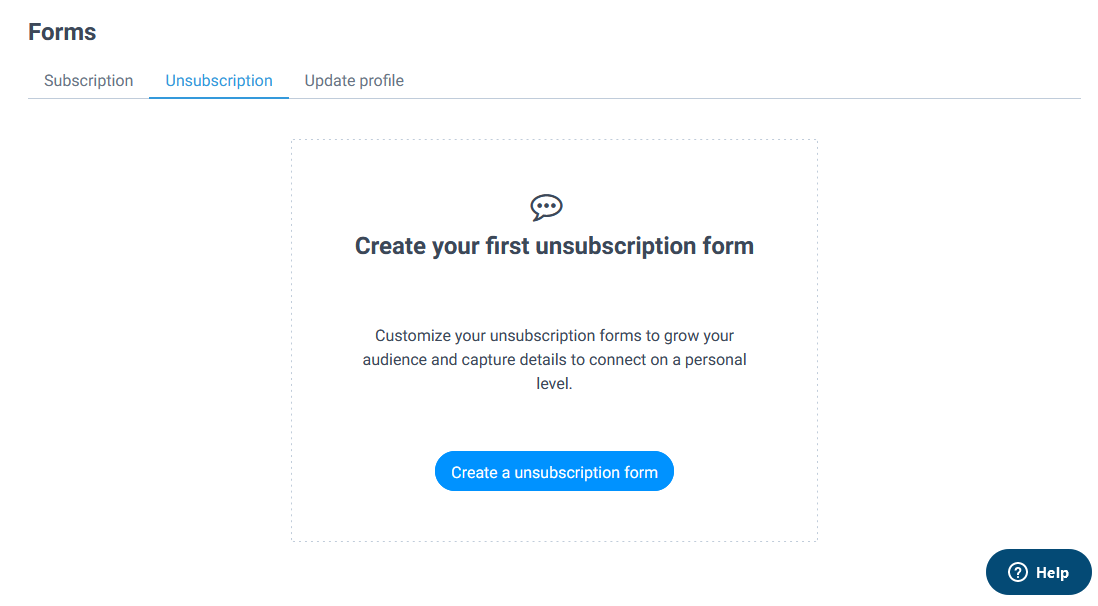Click the blue underline beneath Unsubscription tab
Image resolution: width=1098 pixels, height=606 pixels.
(x=218, y=97)
